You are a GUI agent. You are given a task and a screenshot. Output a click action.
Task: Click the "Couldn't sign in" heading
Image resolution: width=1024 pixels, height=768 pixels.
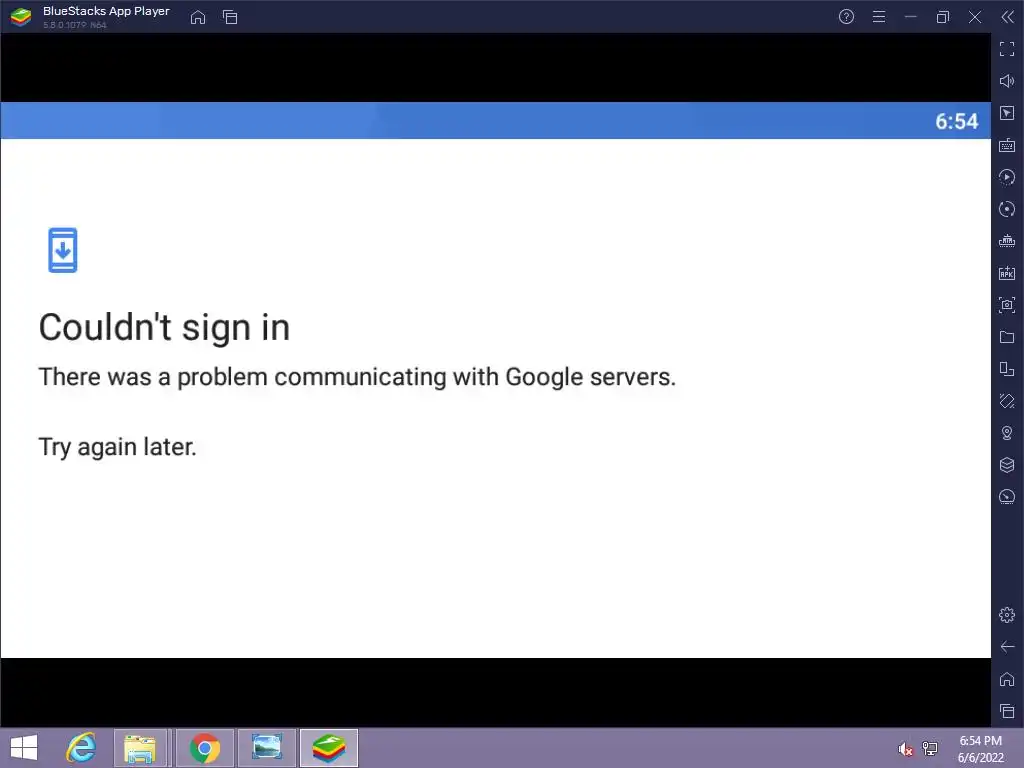(x=164, y=327)
